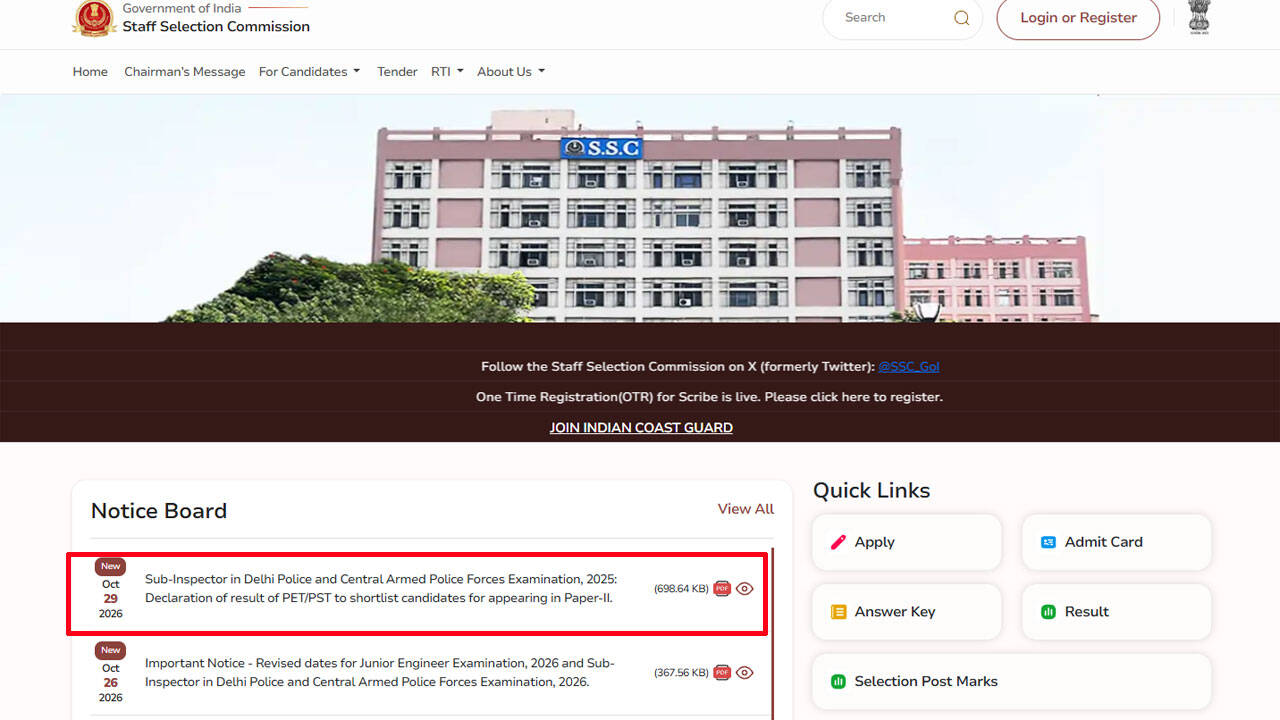Open the Admit Card quick link
The height and width of the screenshot is (720, 1280).
point(1116,542)
